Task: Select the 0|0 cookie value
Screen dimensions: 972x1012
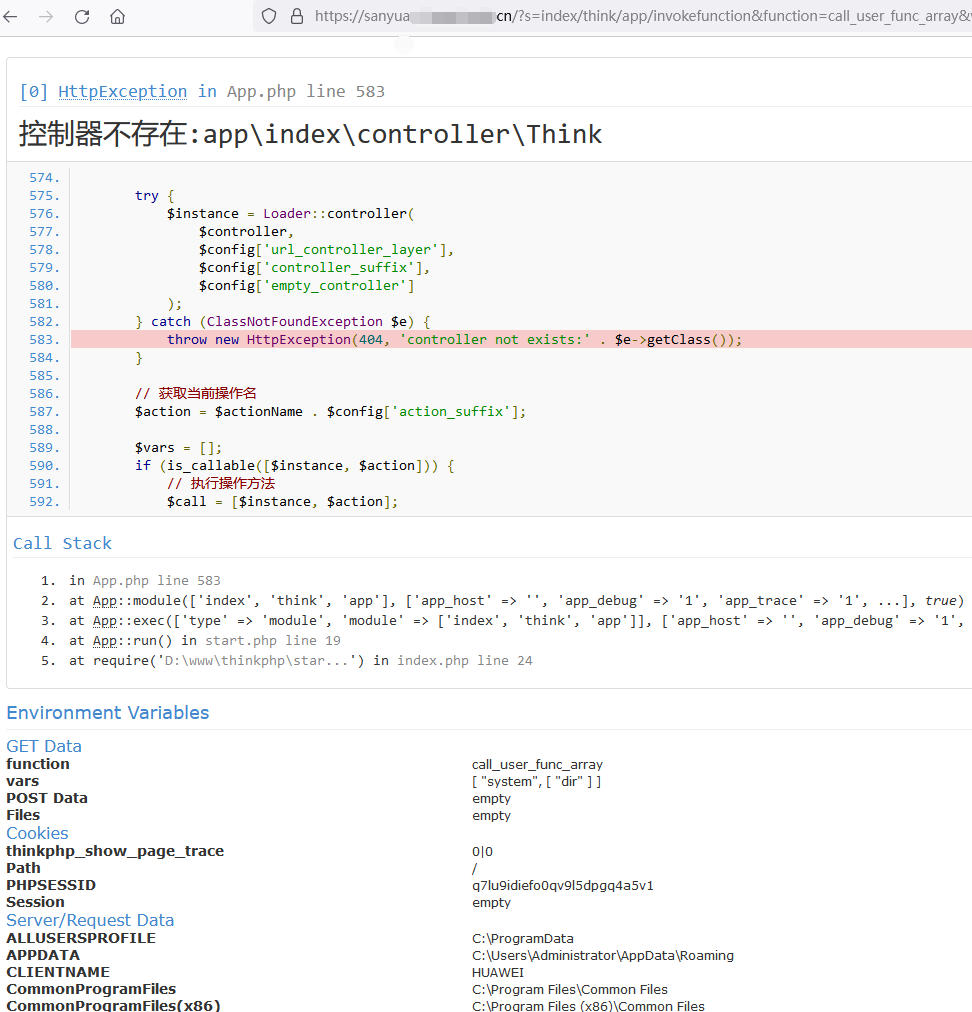Action: click(x=482, y=851)
